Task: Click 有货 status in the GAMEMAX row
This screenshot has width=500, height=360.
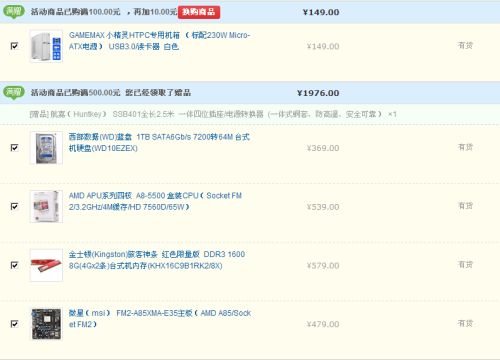Action: click(x=465, y=45)
